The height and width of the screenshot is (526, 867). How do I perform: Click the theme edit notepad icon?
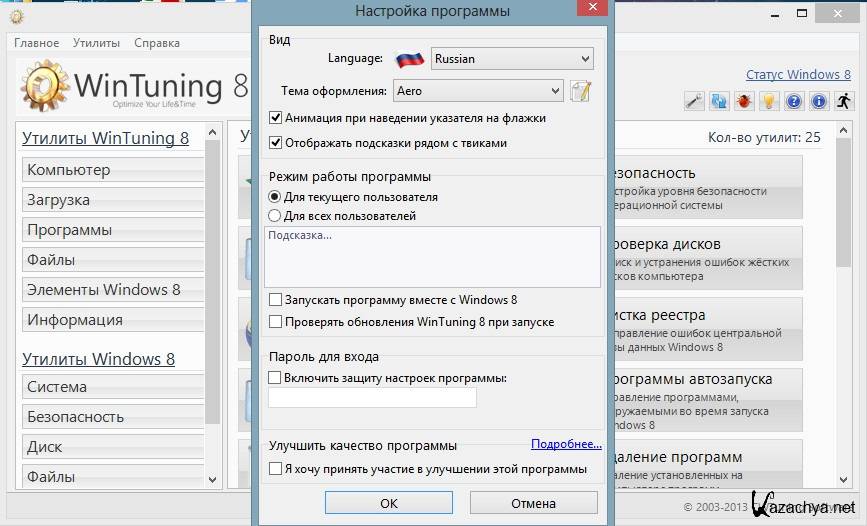[x=581, y=91]
